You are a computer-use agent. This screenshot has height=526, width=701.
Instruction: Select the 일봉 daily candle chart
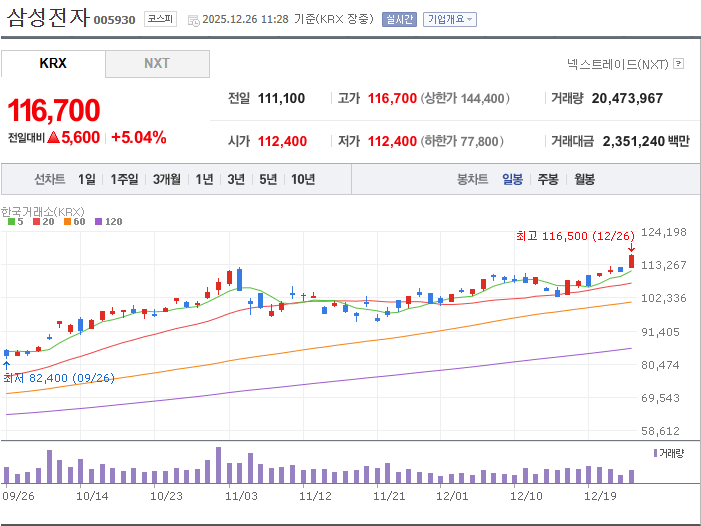(512, 179)
